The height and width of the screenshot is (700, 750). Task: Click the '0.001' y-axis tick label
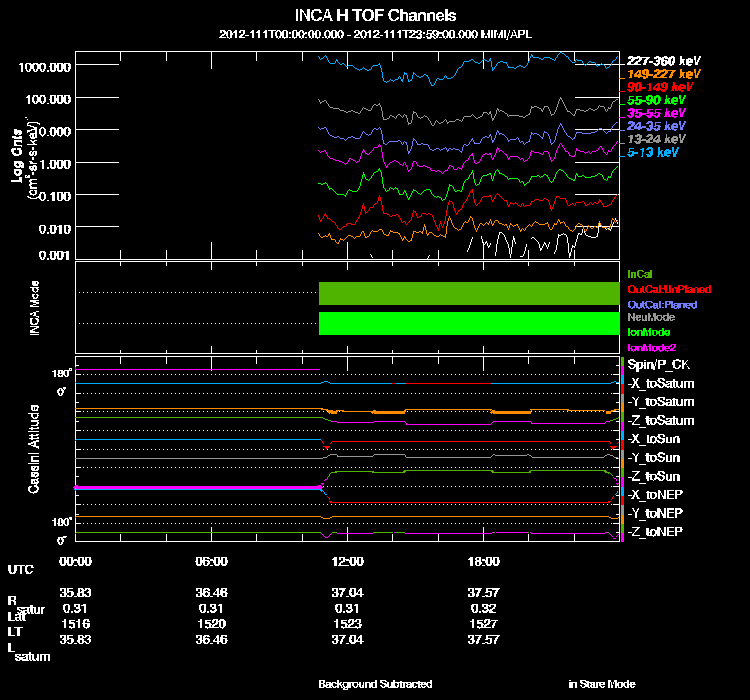tap(54, 255)
